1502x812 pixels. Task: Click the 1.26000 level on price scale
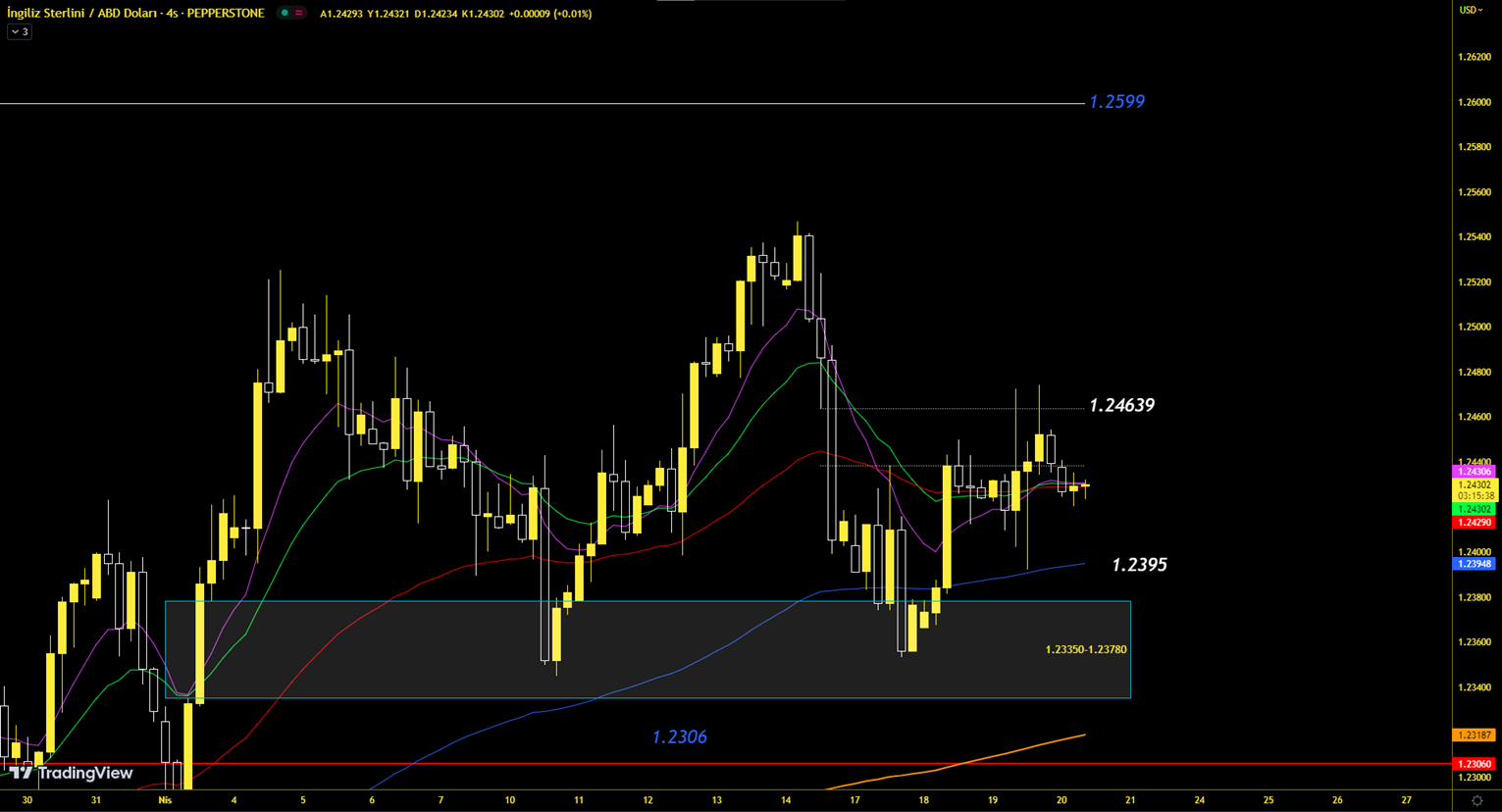pyautogui.click(x=1475, y=102)
